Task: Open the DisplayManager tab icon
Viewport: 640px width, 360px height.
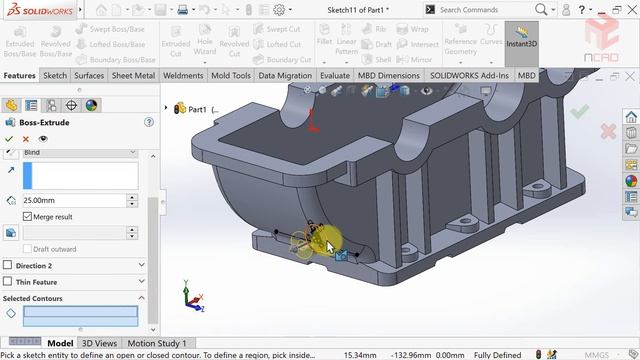Action: [x=91, y=105]
